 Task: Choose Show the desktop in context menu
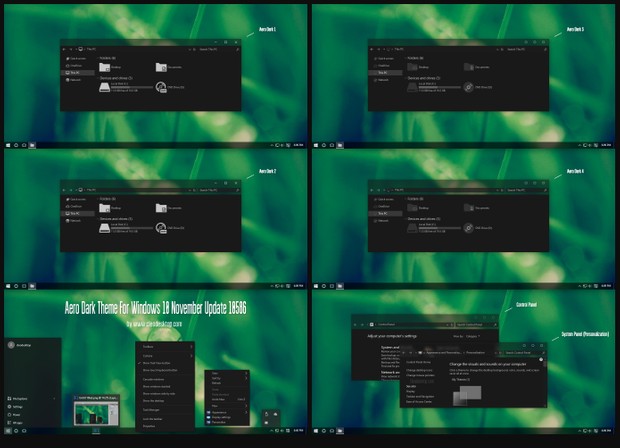(165, 401)
